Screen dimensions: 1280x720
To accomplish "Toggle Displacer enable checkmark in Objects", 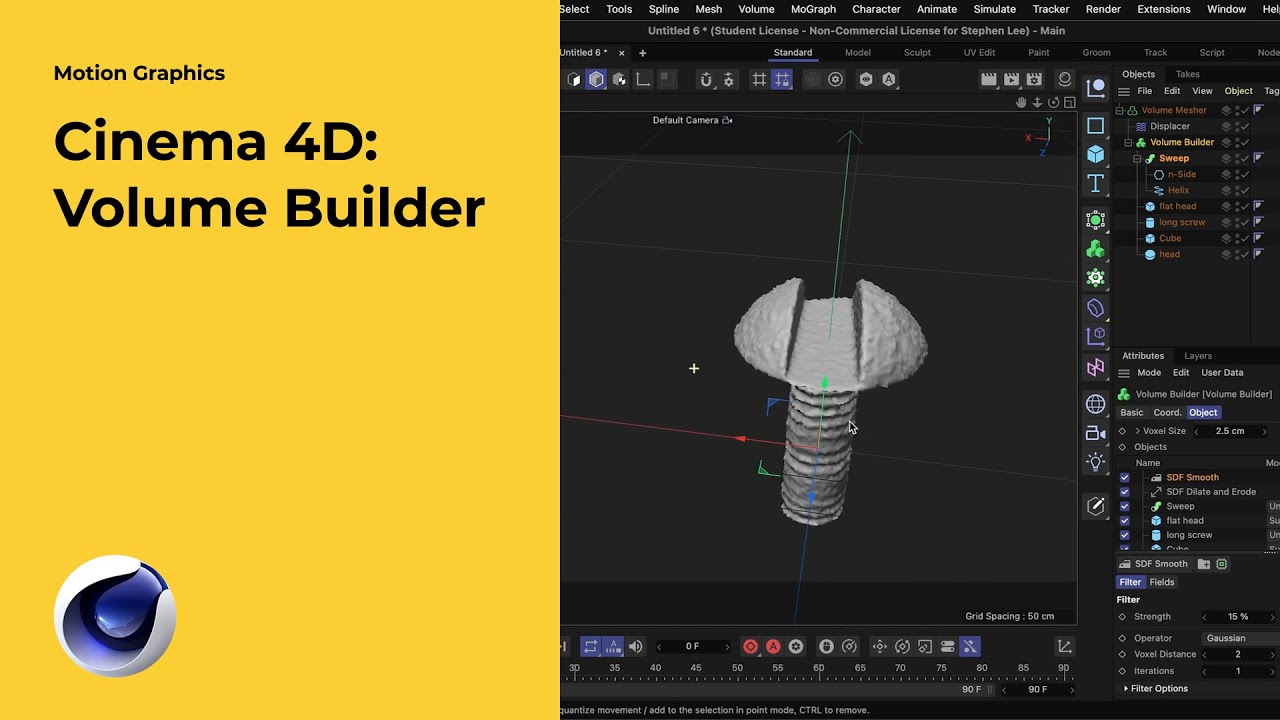I will pyautogui.click(x=1245, y=126).
